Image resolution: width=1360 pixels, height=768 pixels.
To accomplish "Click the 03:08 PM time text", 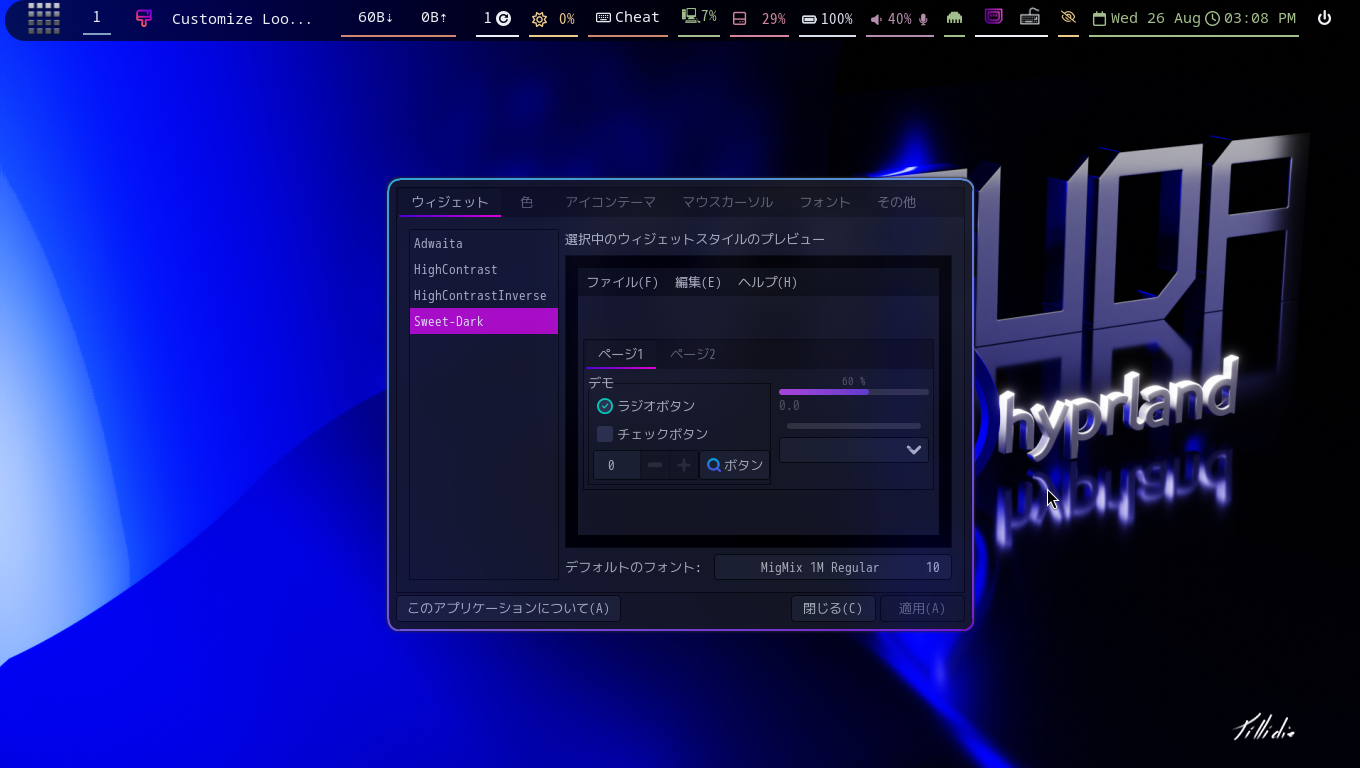I will coord(1259,18).
